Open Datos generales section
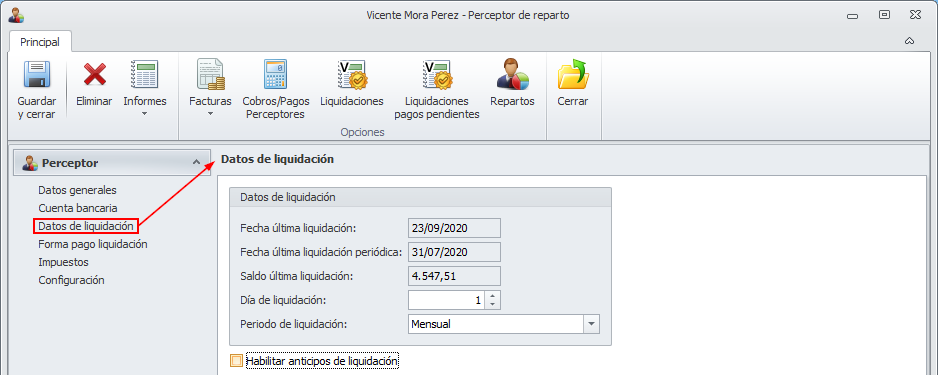 pos(77,190)
